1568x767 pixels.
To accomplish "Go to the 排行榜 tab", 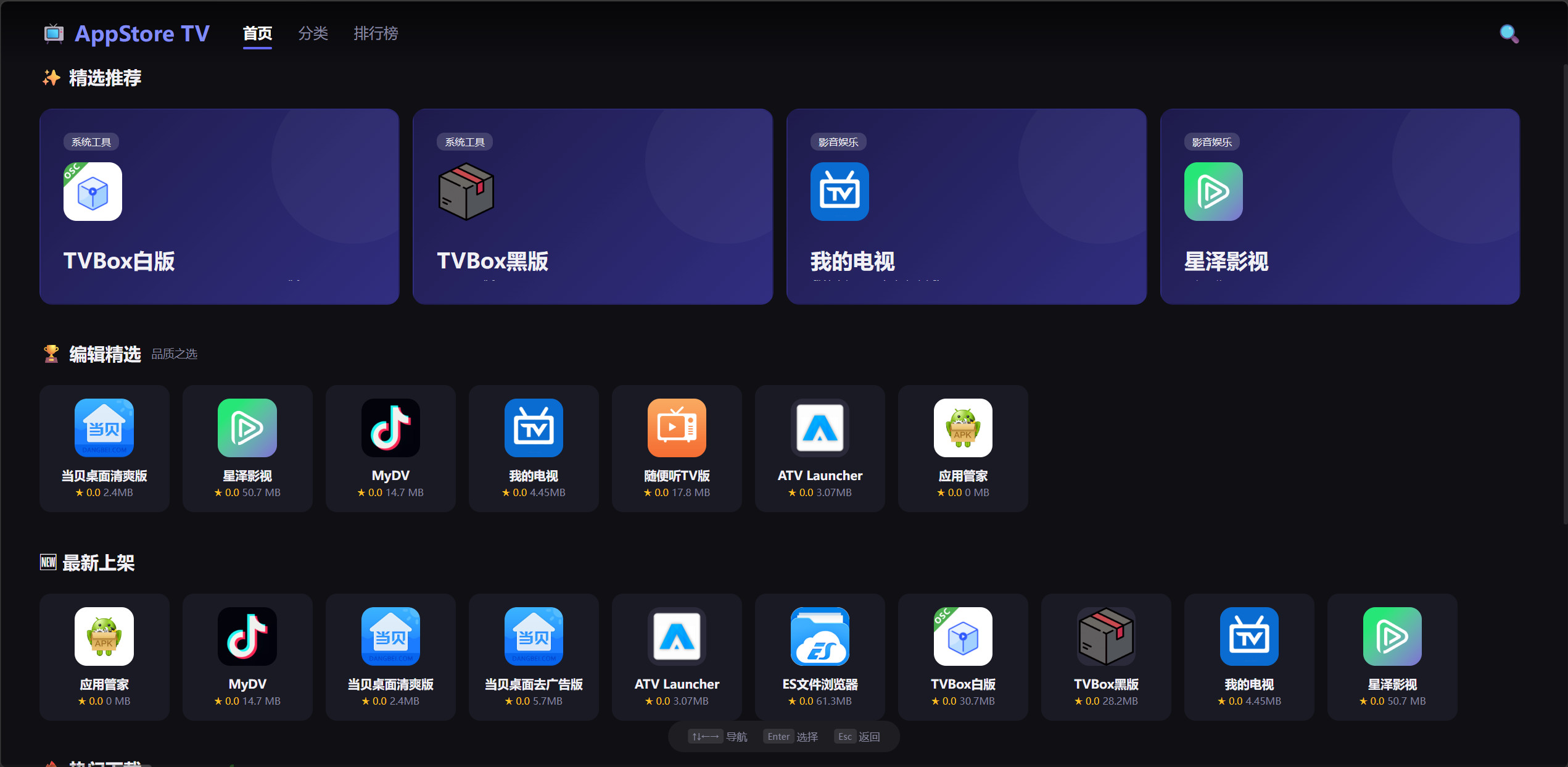I will point(376,33).
